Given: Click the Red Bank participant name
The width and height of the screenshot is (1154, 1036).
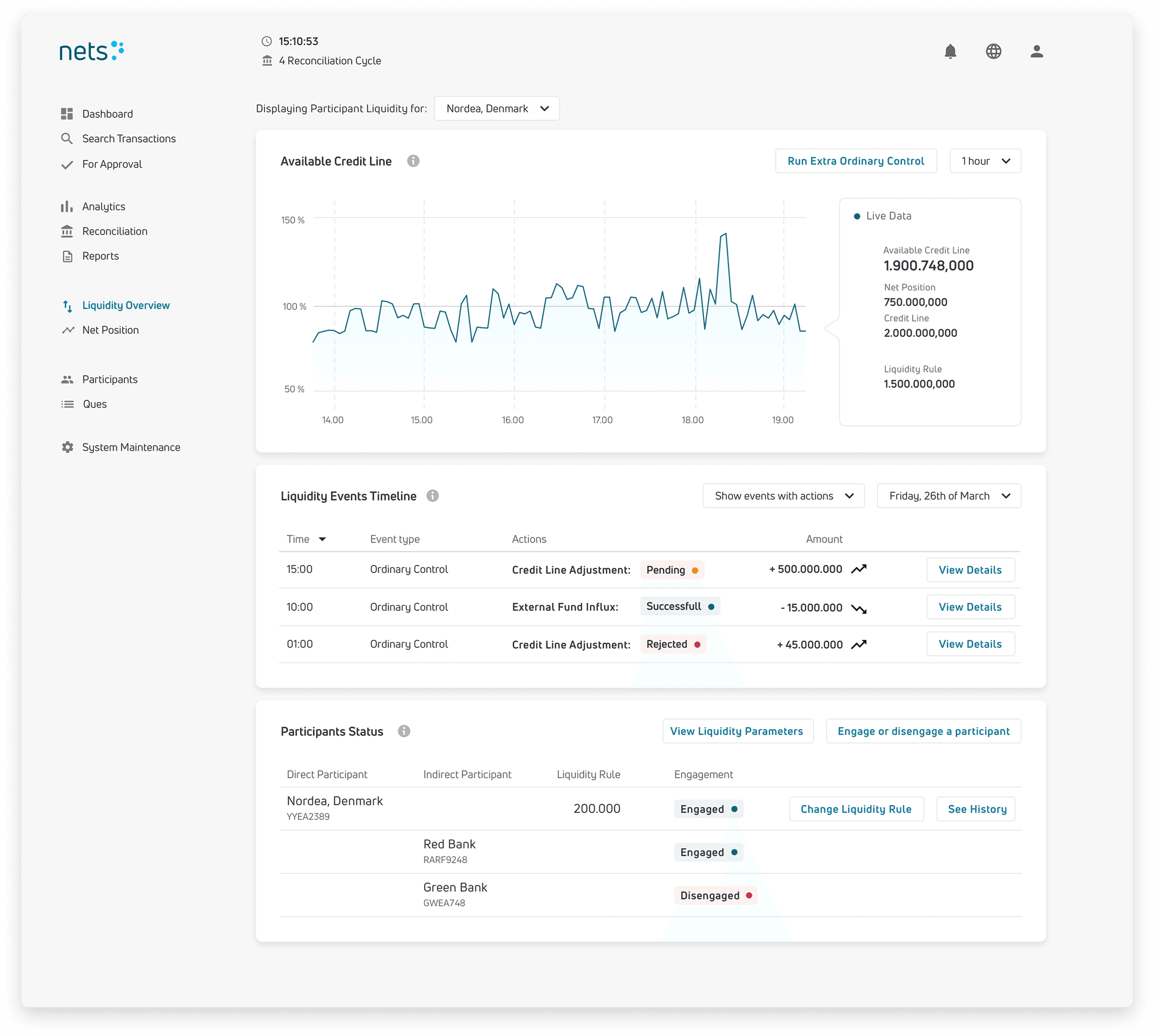Looking at the screenshot, I should pyautogui.click(x=449, y=844).
